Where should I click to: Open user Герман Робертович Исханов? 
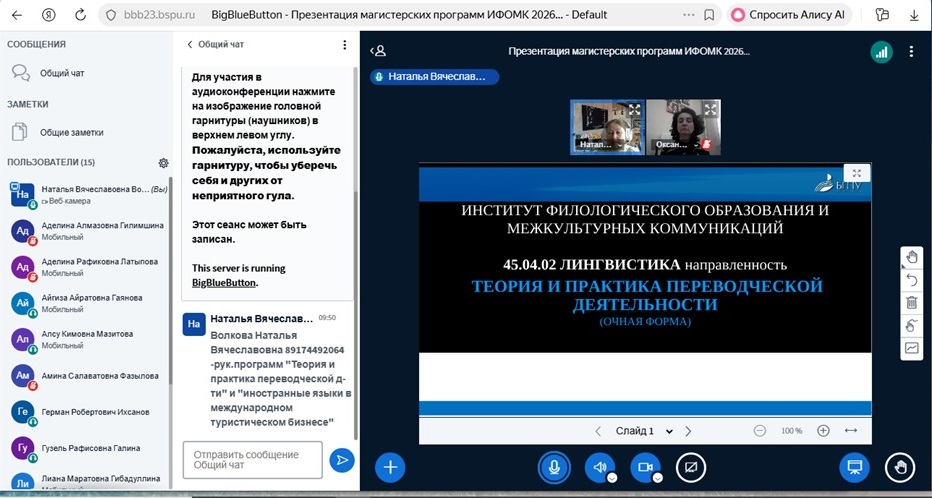[95, 412]
